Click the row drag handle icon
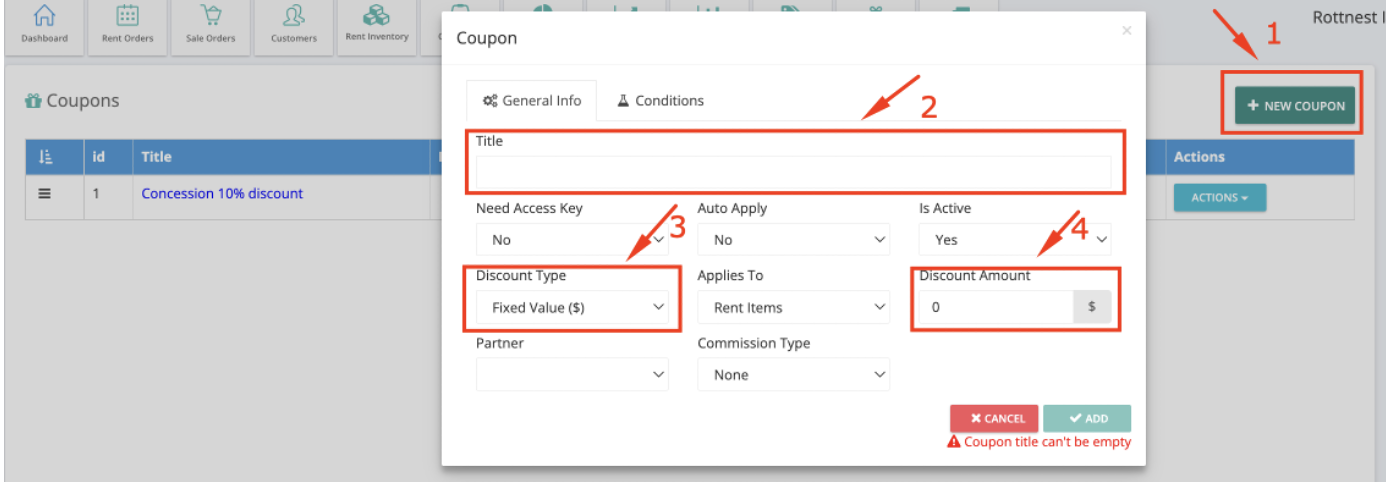The width and height of the screenshot is (1386, 482). (x=44, y=194)
